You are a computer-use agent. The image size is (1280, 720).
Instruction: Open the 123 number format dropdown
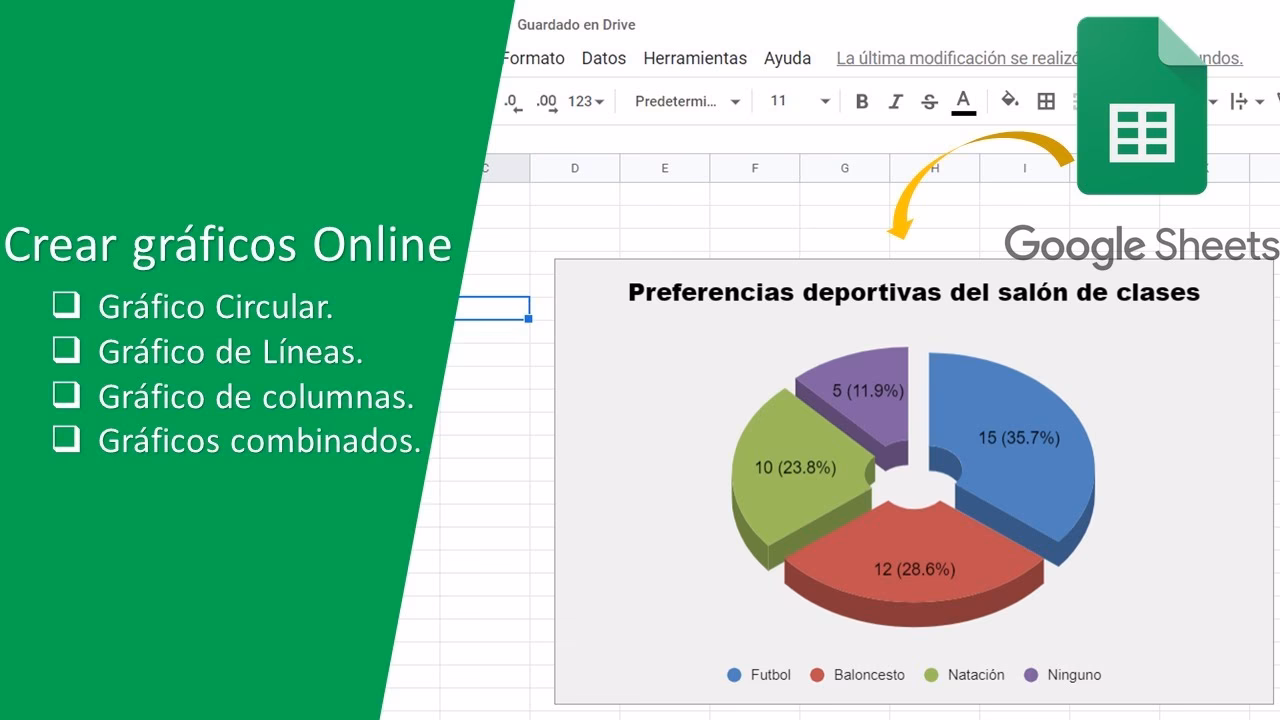pos(583,101)
